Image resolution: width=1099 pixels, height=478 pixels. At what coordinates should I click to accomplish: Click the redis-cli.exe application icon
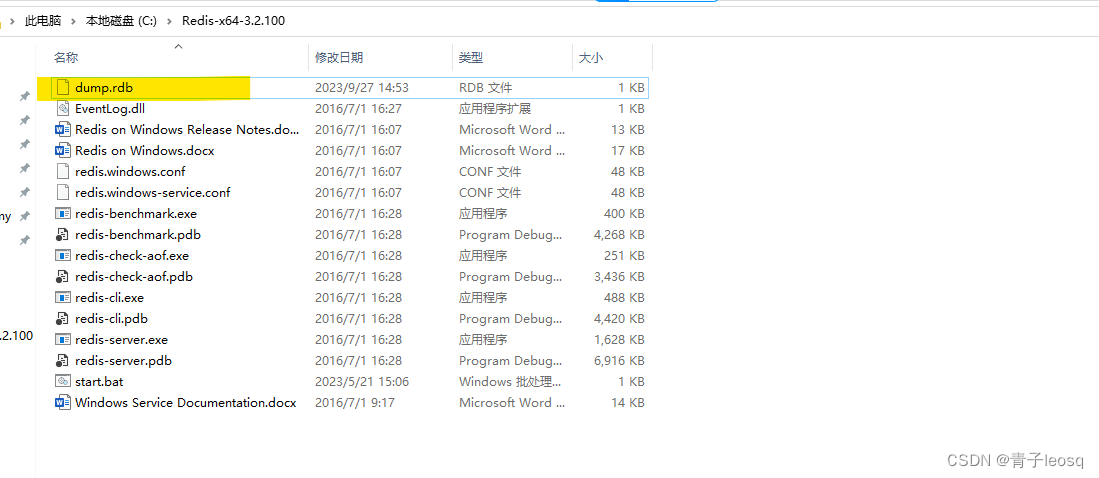pyautogui.click(x=63, y=298)
